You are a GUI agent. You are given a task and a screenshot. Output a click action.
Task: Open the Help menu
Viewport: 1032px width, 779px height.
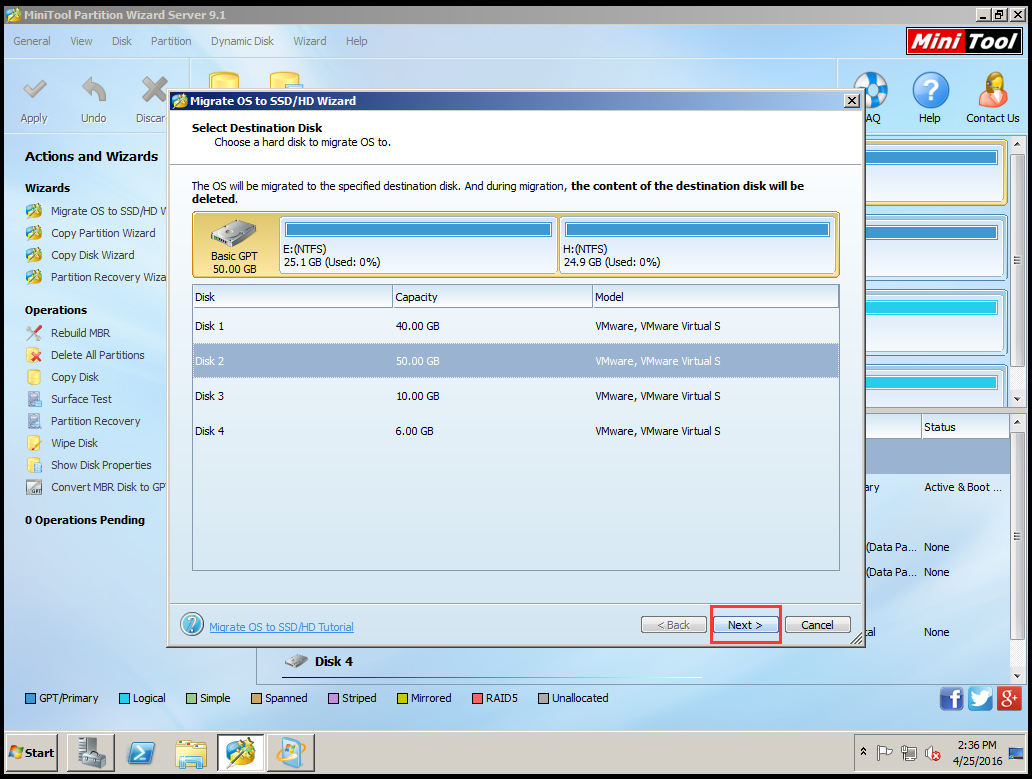tap(357, 41)
